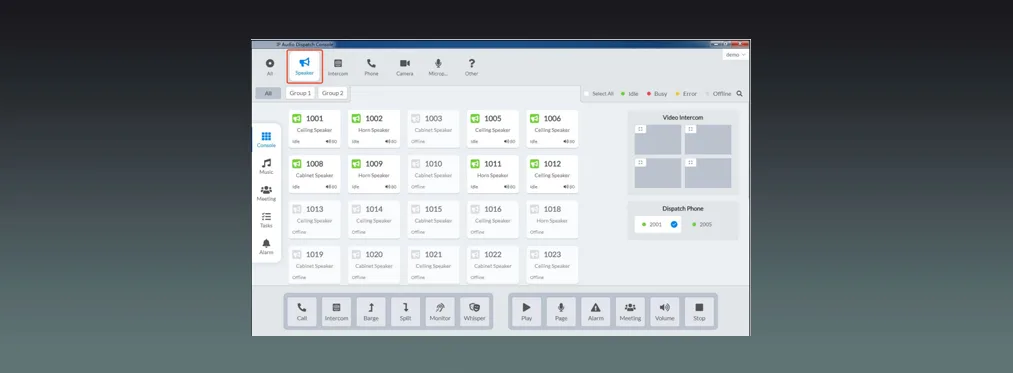
Task: Open the demo user dropdown
Action: point(735,55)
